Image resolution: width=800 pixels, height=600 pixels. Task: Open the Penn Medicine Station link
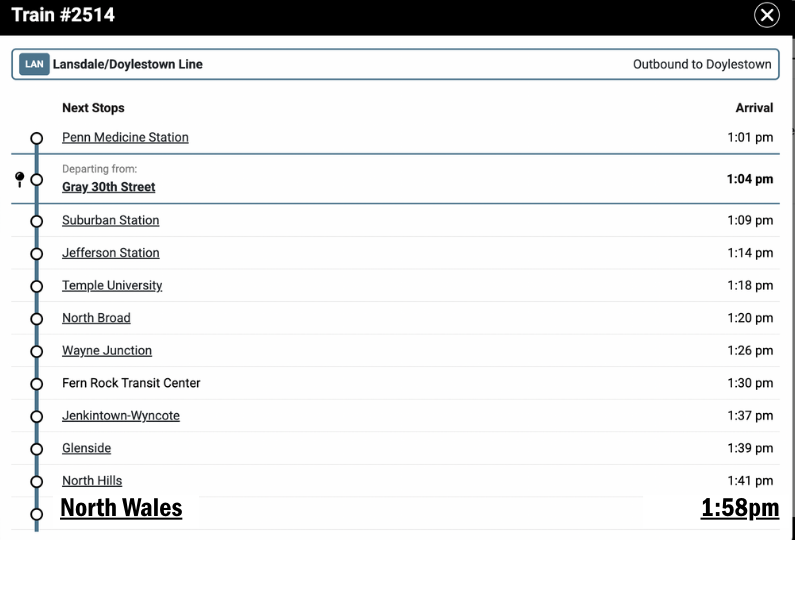point(125,137)
